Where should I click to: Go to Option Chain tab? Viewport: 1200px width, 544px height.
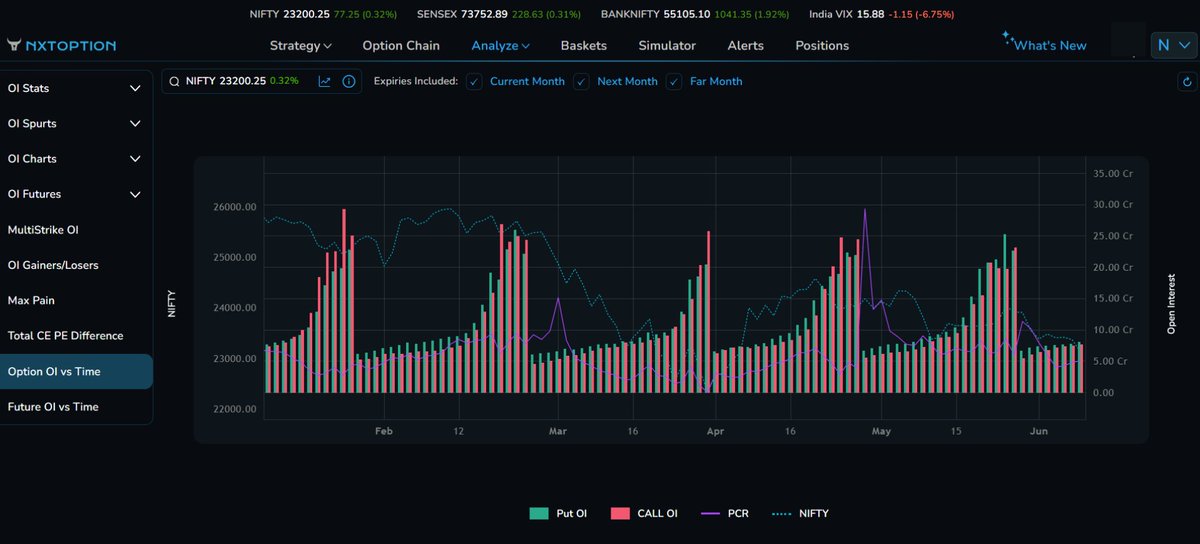401,45
